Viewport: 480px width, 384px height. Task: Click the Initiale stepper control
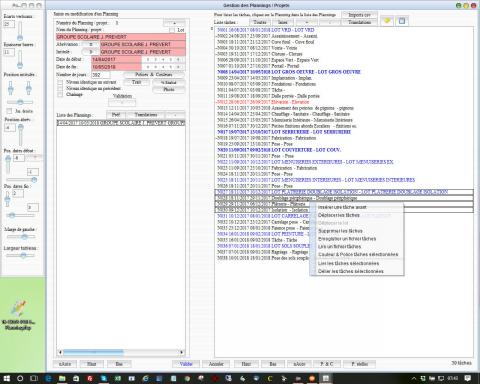(x=90, y=52)
